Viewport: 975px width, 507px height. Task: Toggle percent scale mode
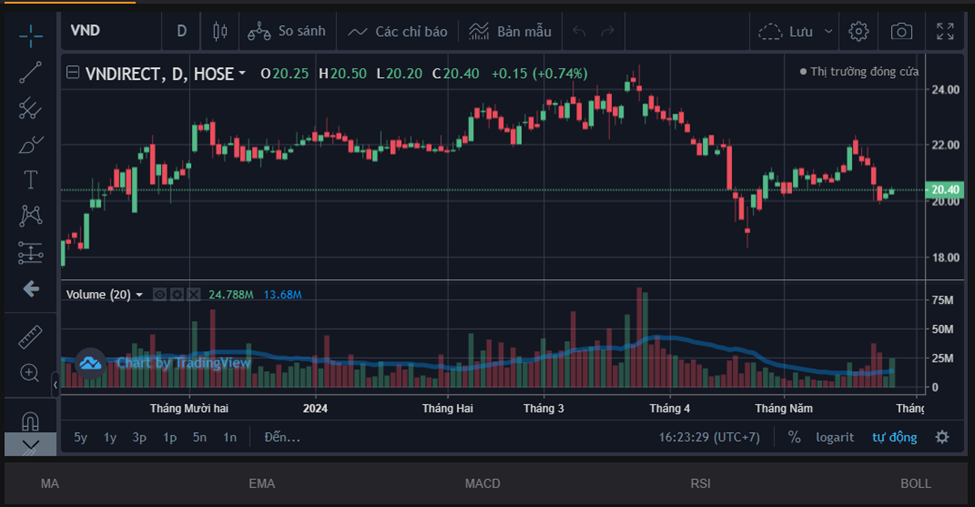794,437
